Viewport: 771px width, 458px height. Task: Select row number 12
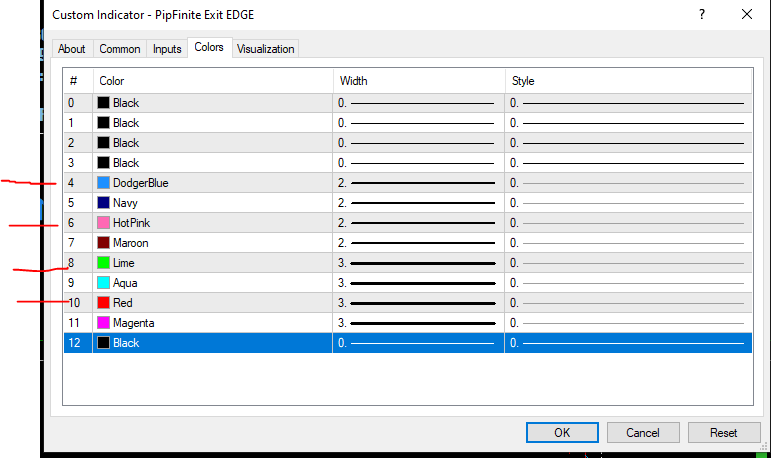pyautogui.click(x=74, y=343)
